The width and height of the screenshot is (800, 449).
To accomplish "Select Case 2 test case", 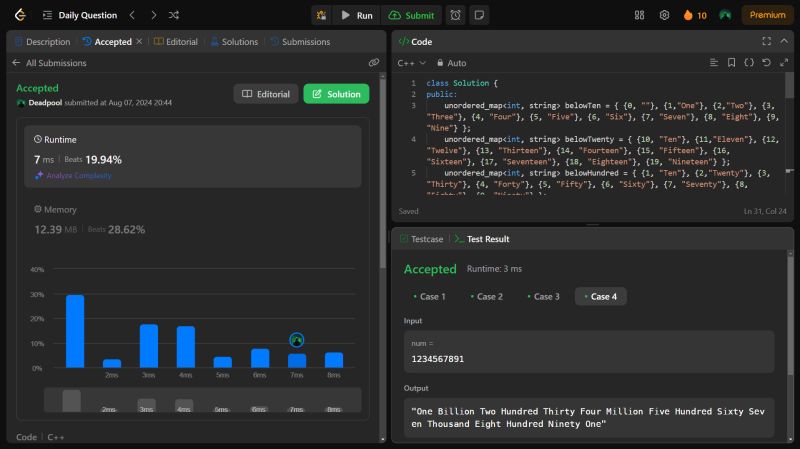I will tap(487, 296).
